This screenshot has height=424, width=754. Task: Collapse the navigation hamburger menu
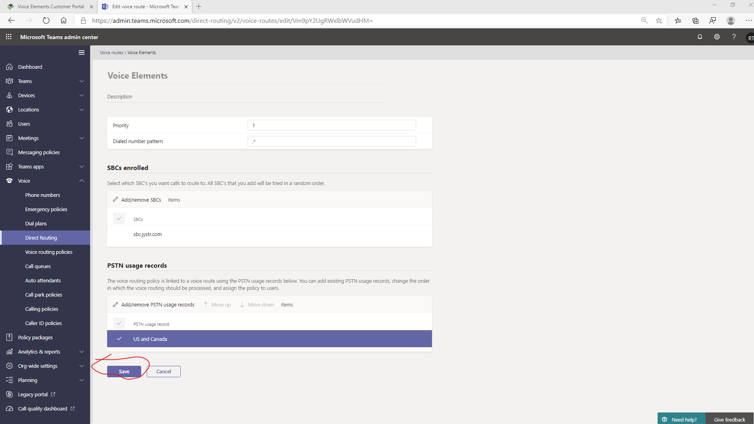[x=81, y=52]
